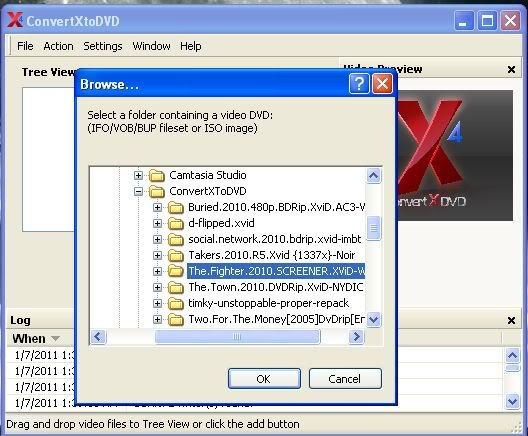Select The.Town.2010.DVDRip folder
Screen dimensions: 528x436
point(275,287)
